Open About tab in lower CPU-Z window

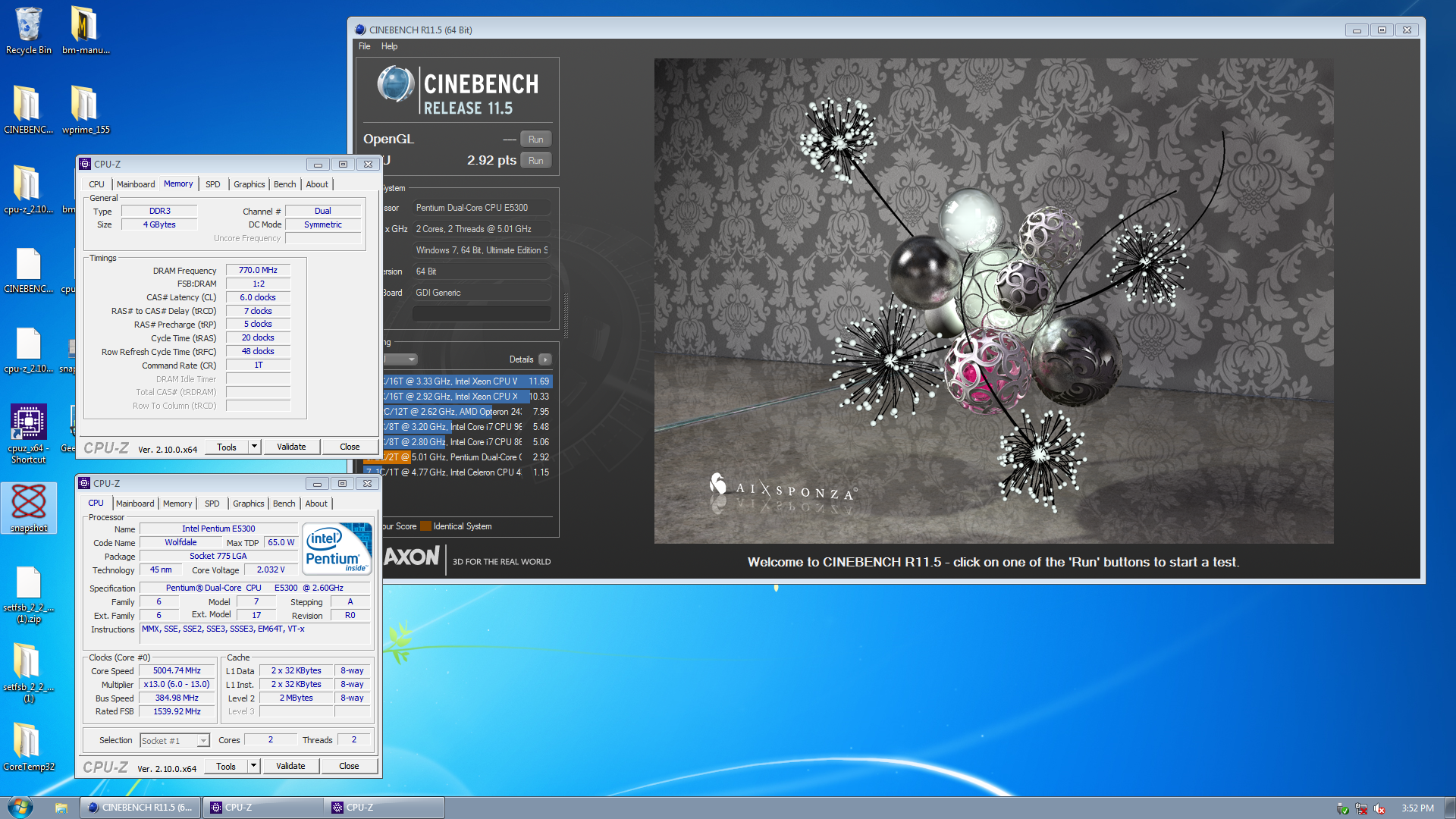pyautogui.click(x=316, y=504)
